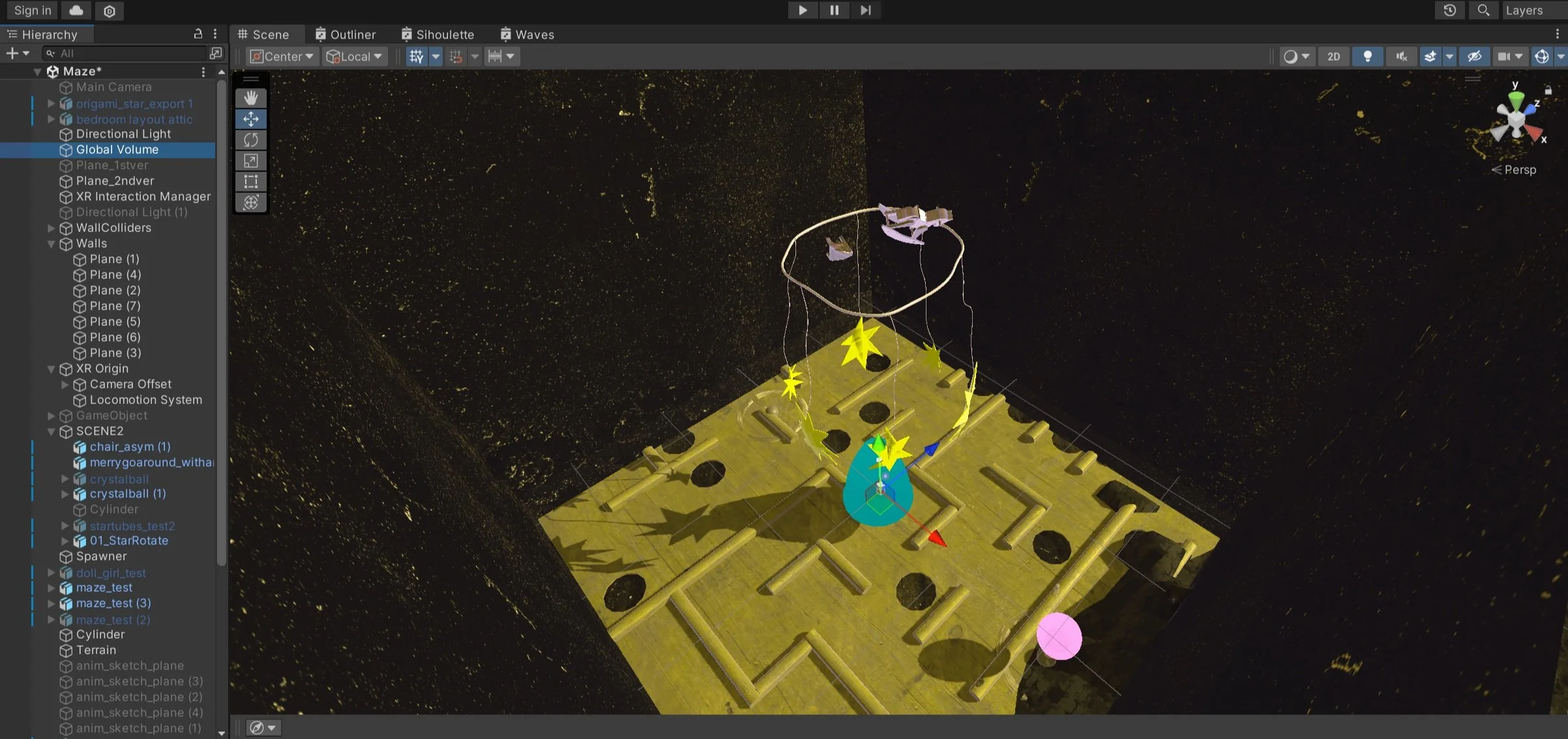The width and height of the screenshot is (1568, 739).
Task: Open the Local rotation dropdown
Action: [355, 57]
